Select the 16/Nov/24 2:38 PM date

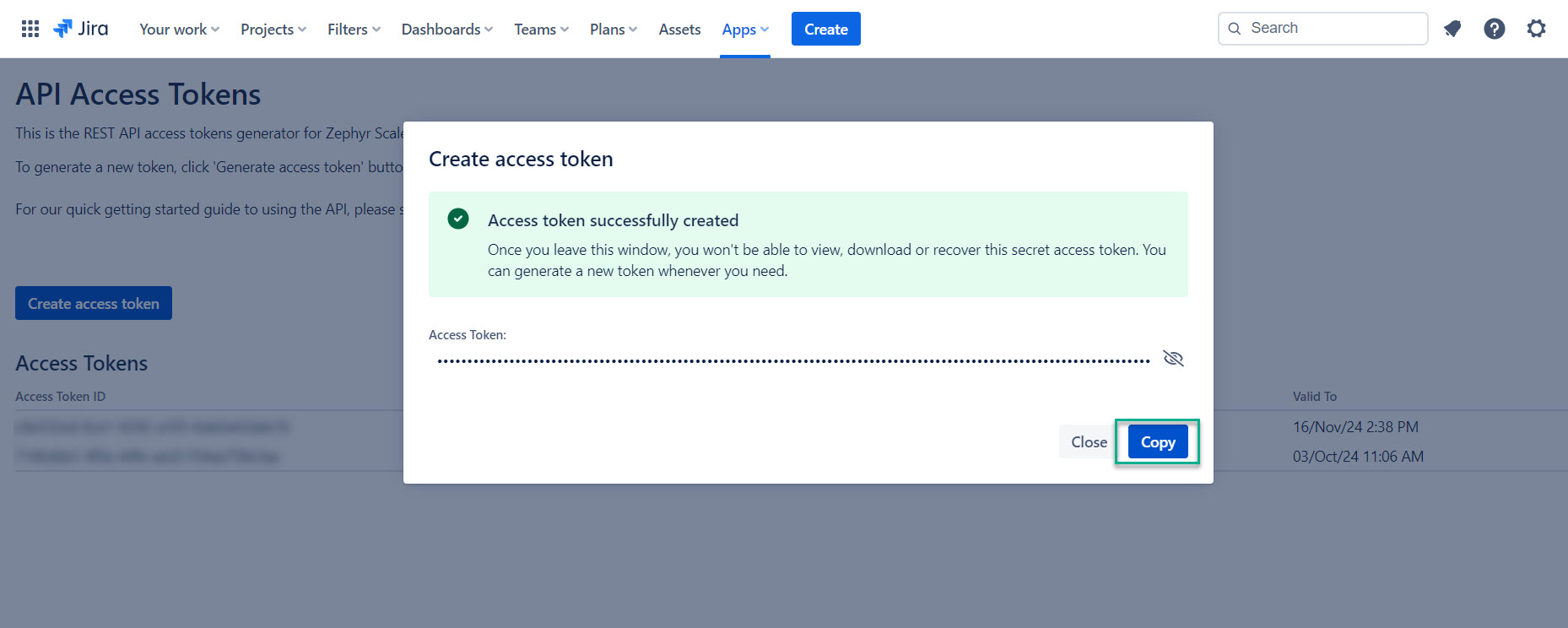pos(1355,427)
